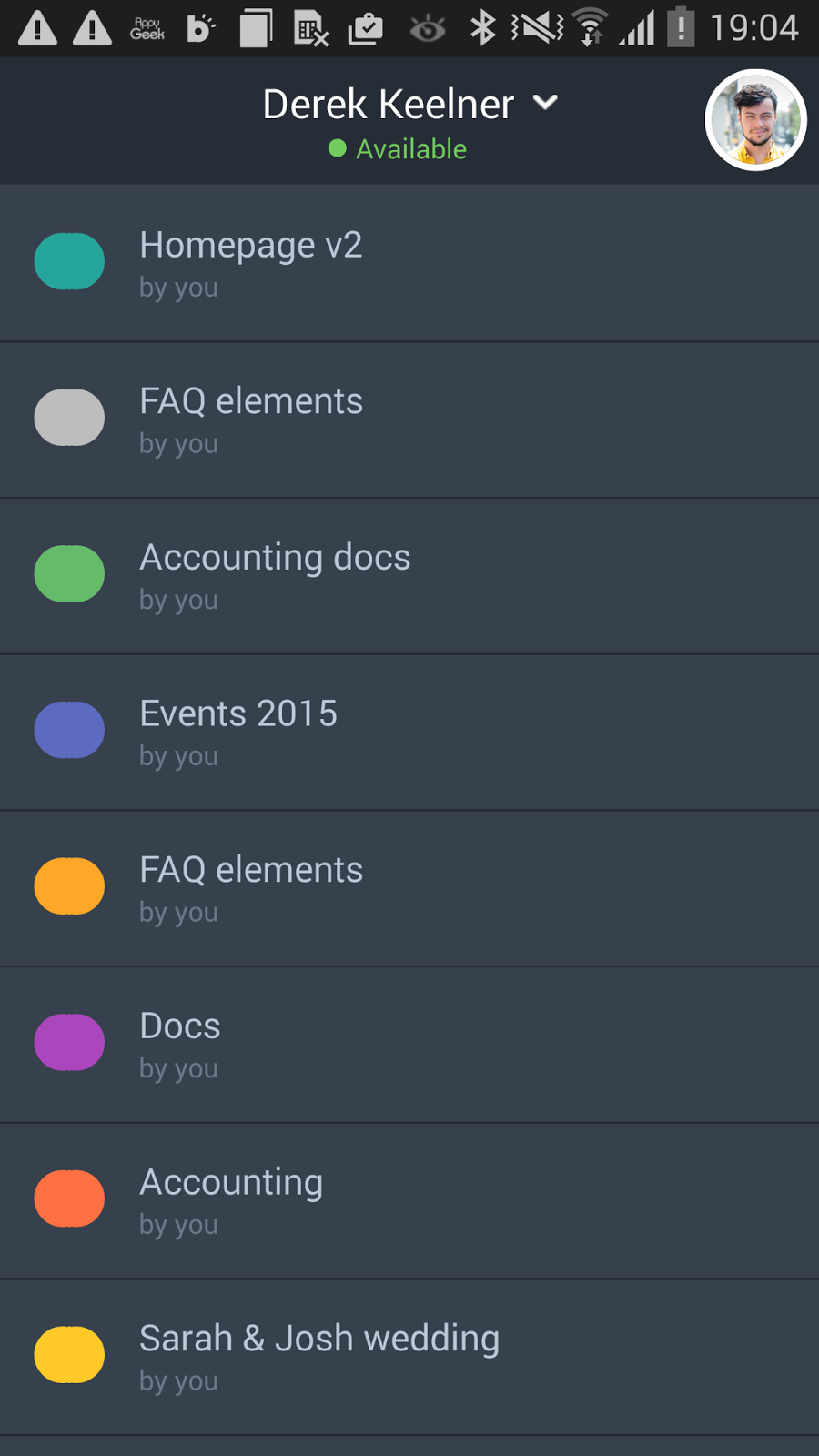Click the gray FAQ elements color swatch
Screen dimensions: 819x1456
click(x=69, y=418)
